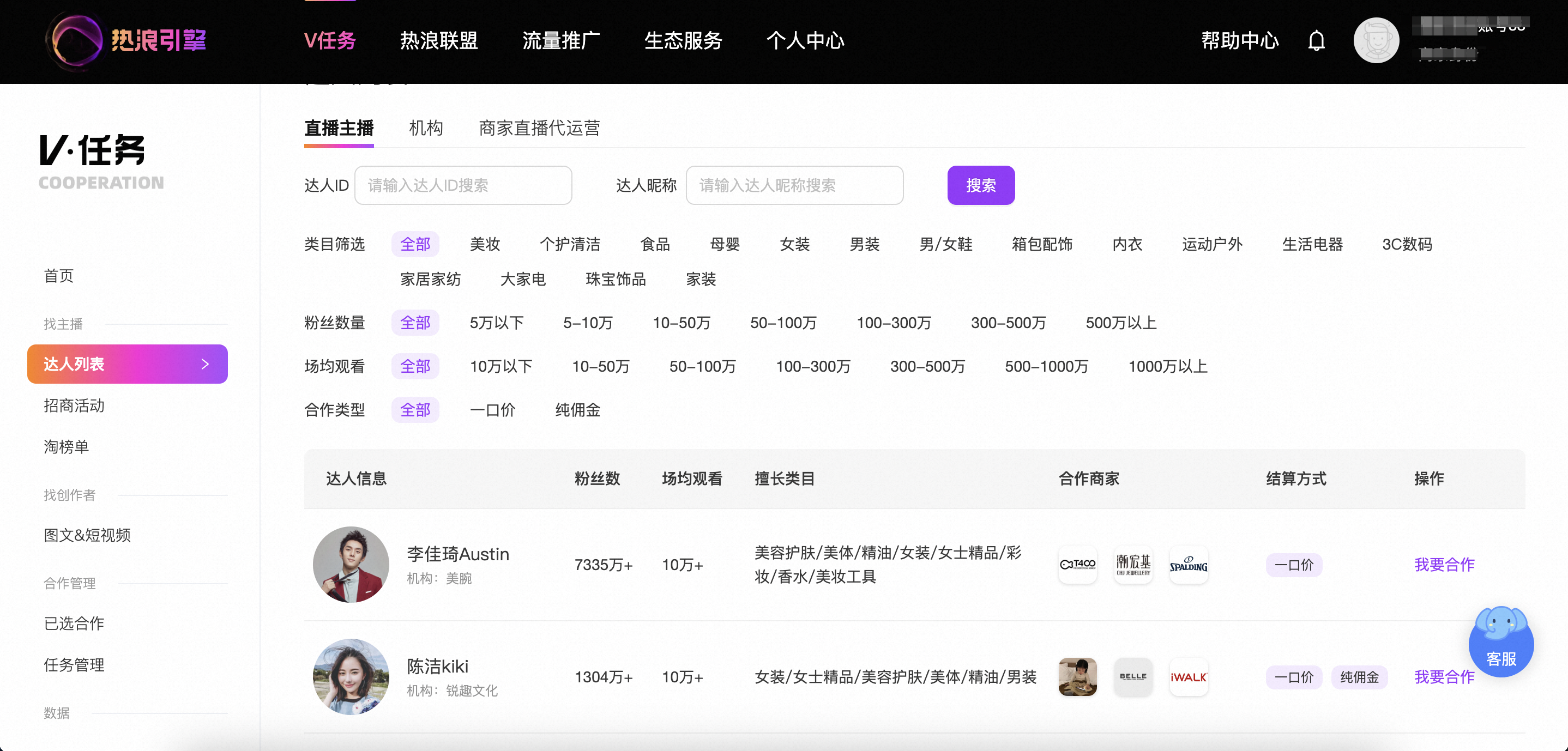This screenshot has height=751, width=1568.
Task: Filter fans by 500万以上
Action: tap(1120, 322)
